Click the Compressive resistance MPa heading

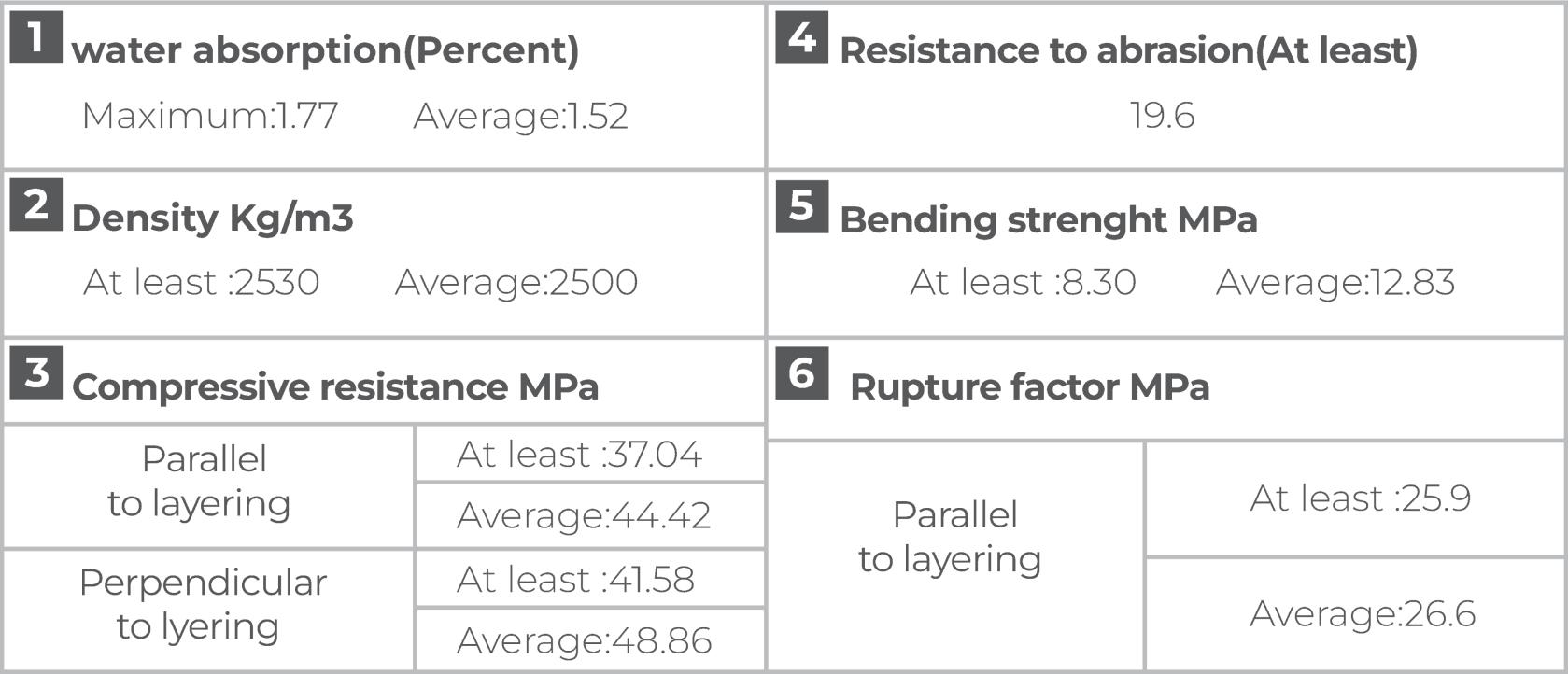point(335,386)
